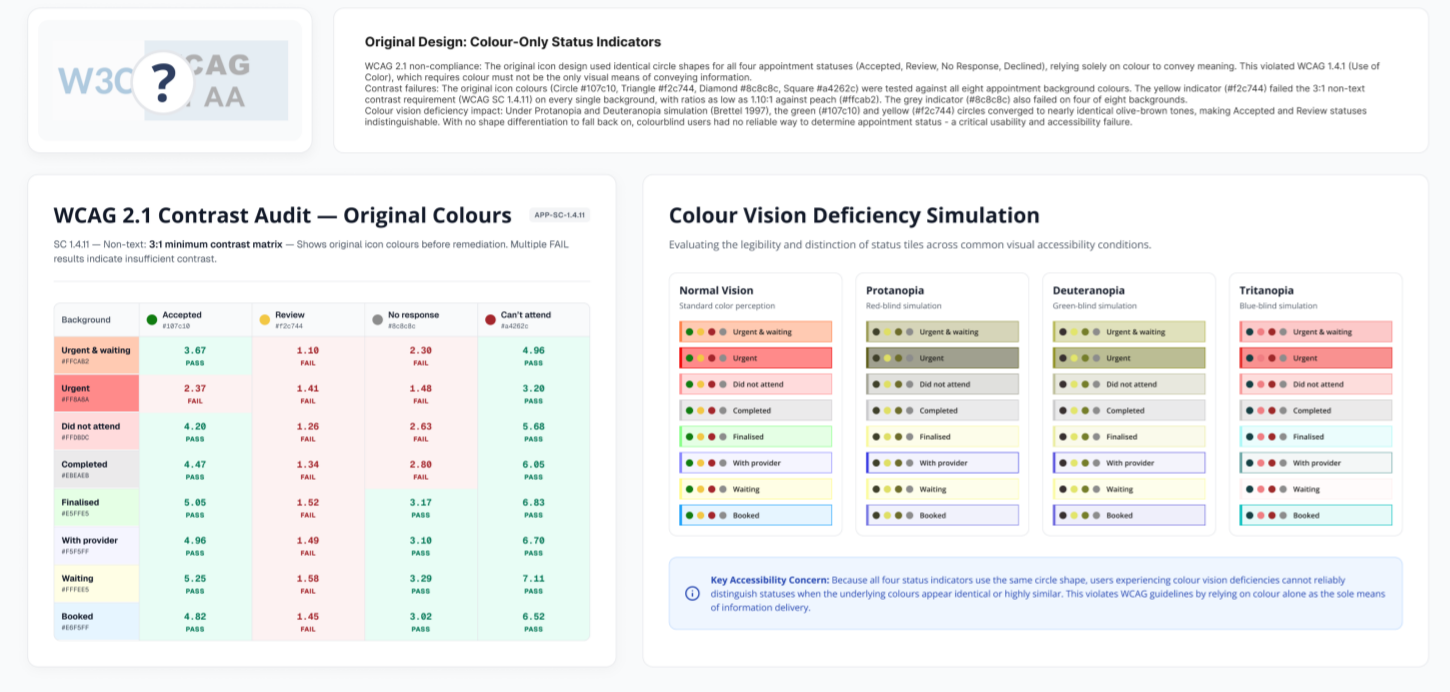This screenshot has height=692, width=1450.
Task: Click the 5.05 PASS contrast cell
Action: tap(195, 507)
